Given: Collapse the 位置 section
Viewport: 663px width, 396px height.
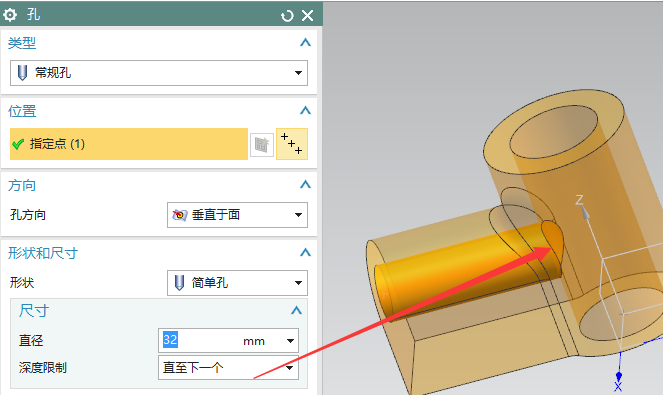Looking at the screenshot, I should (x=305, y=111).
